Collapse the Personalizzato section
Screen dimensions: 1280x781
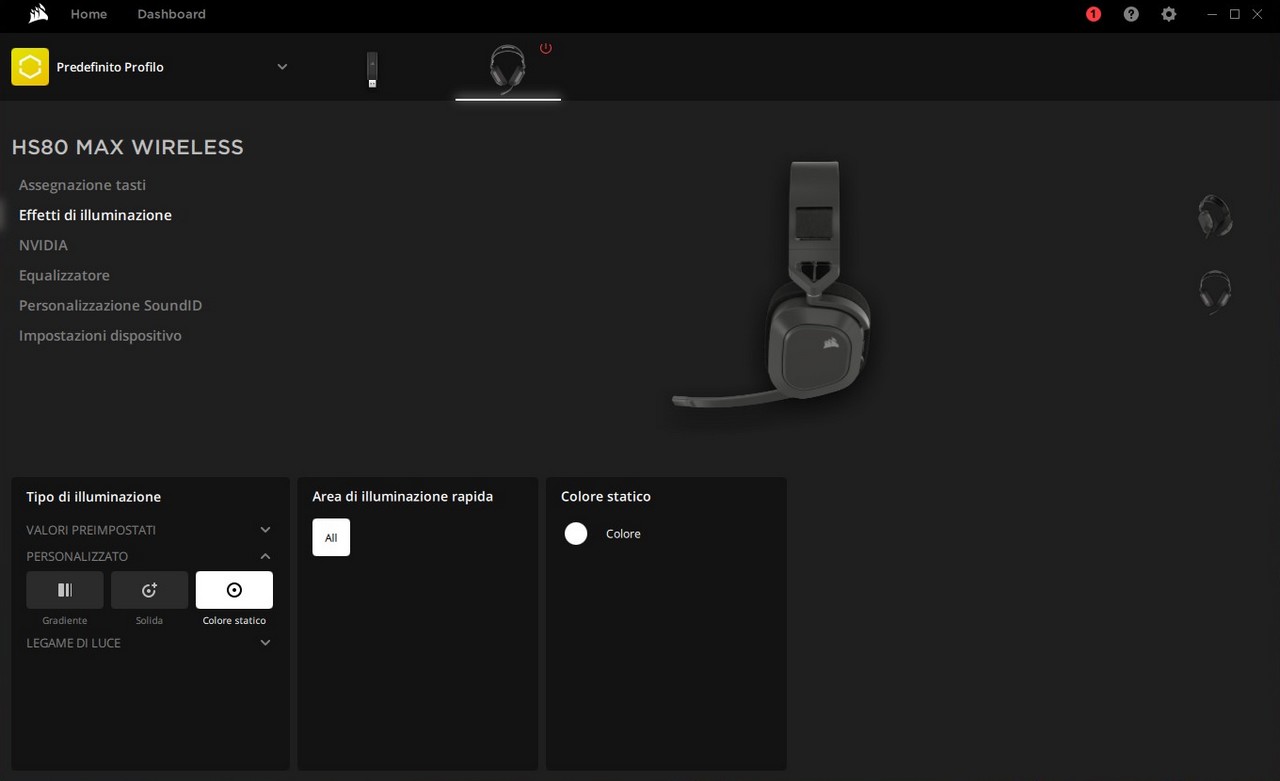(x=265, y=556)
